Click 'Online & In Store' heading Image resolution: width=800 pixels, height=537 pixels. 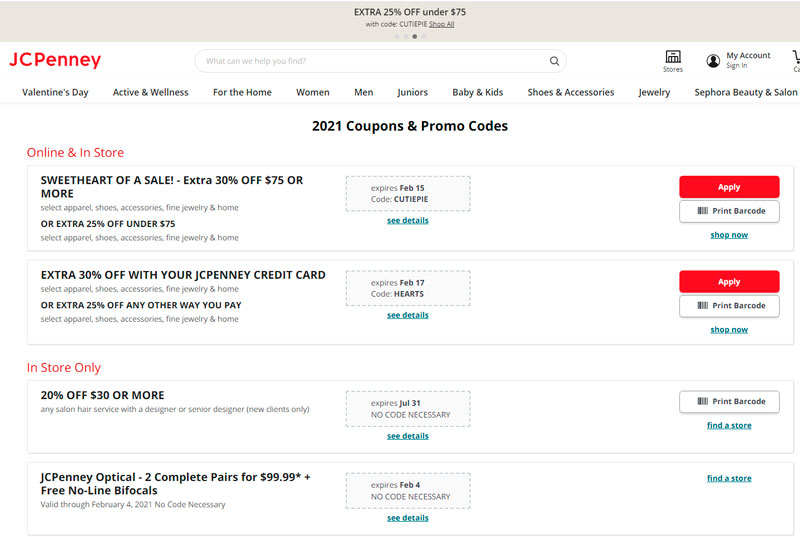coord(76,152)
